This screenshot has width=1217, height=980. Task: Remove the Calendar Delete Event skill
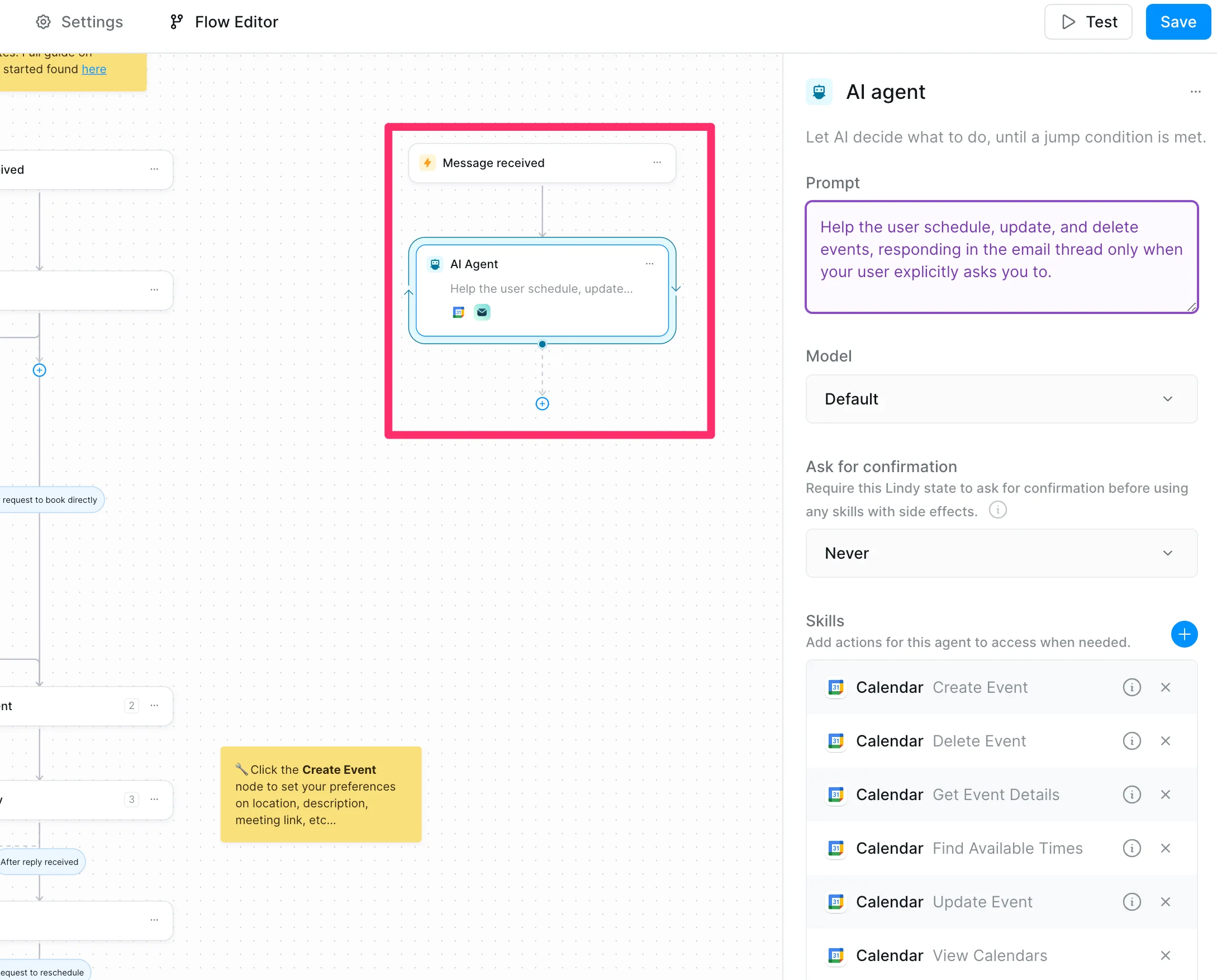click(1165, 741)
